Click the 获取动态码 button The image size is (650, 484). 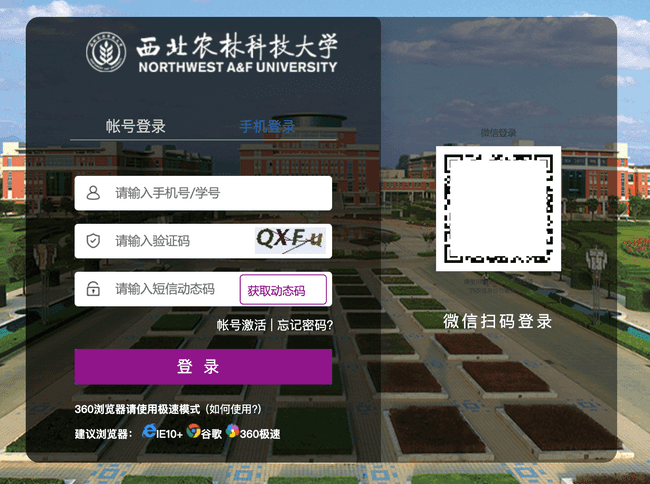pos(283,289)
